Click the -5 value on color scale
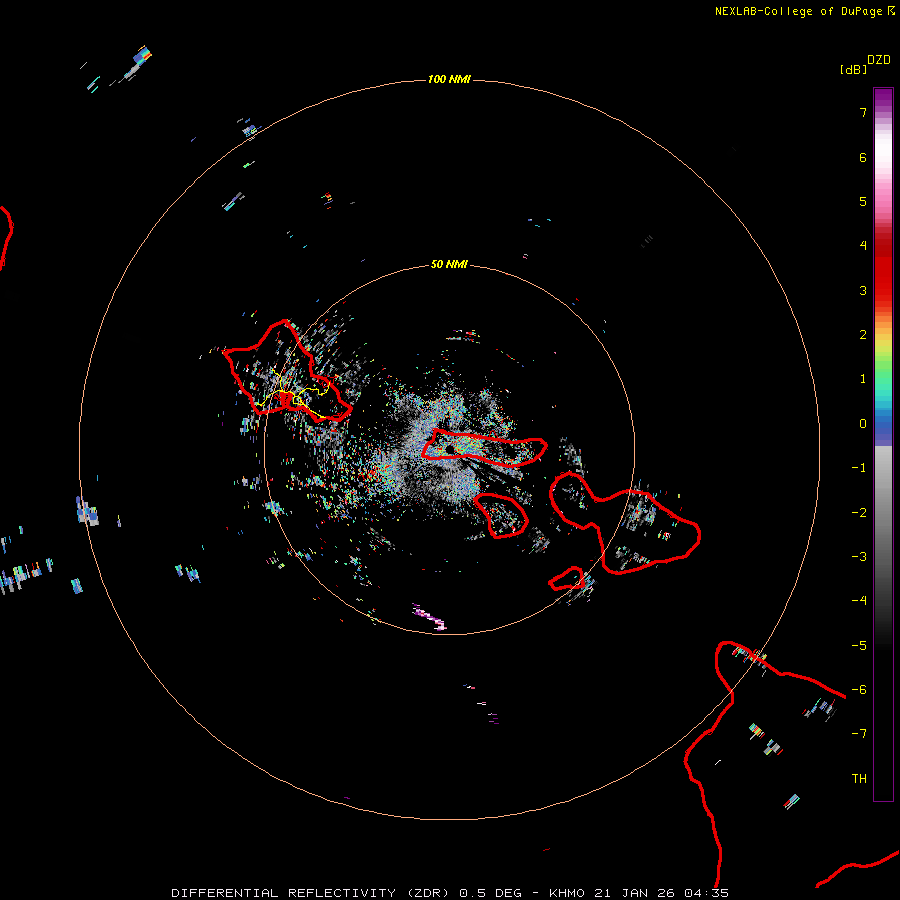The height and width of the screenshot is (900, 900). (x=859, y=646)
